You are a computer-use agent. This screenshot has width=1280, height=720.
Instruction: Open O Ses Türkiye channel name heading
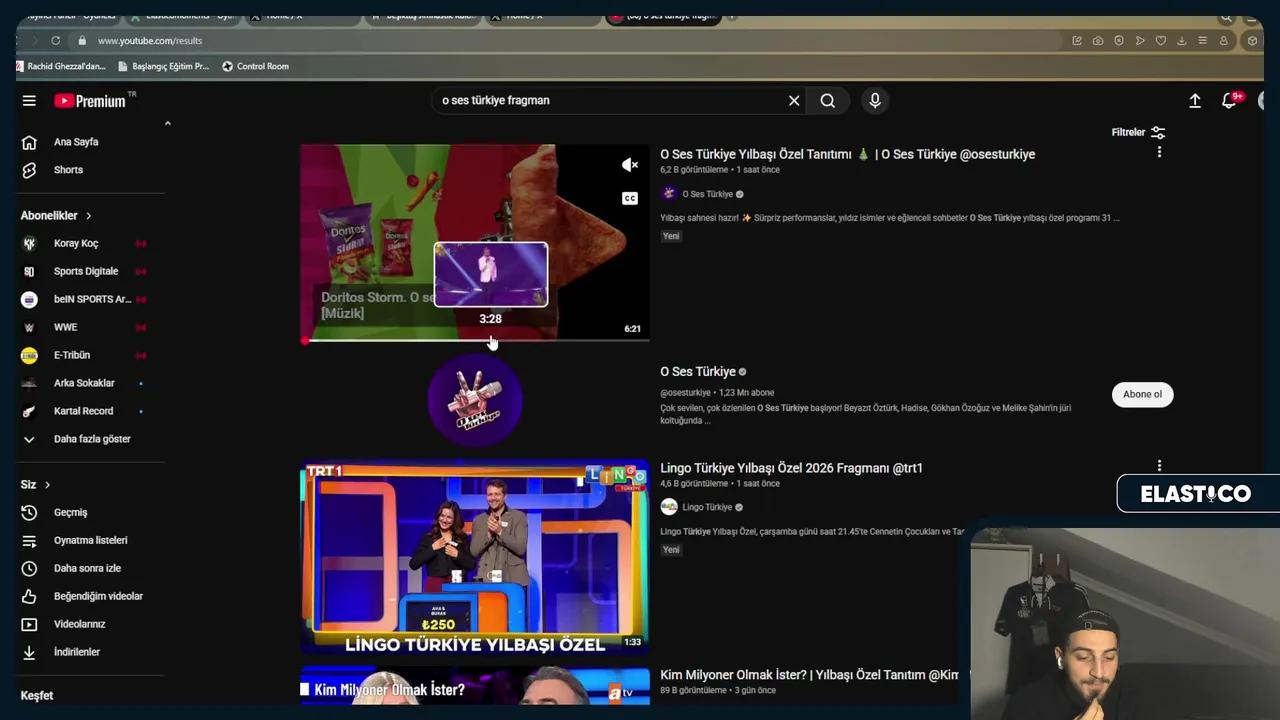click(698, 372)
